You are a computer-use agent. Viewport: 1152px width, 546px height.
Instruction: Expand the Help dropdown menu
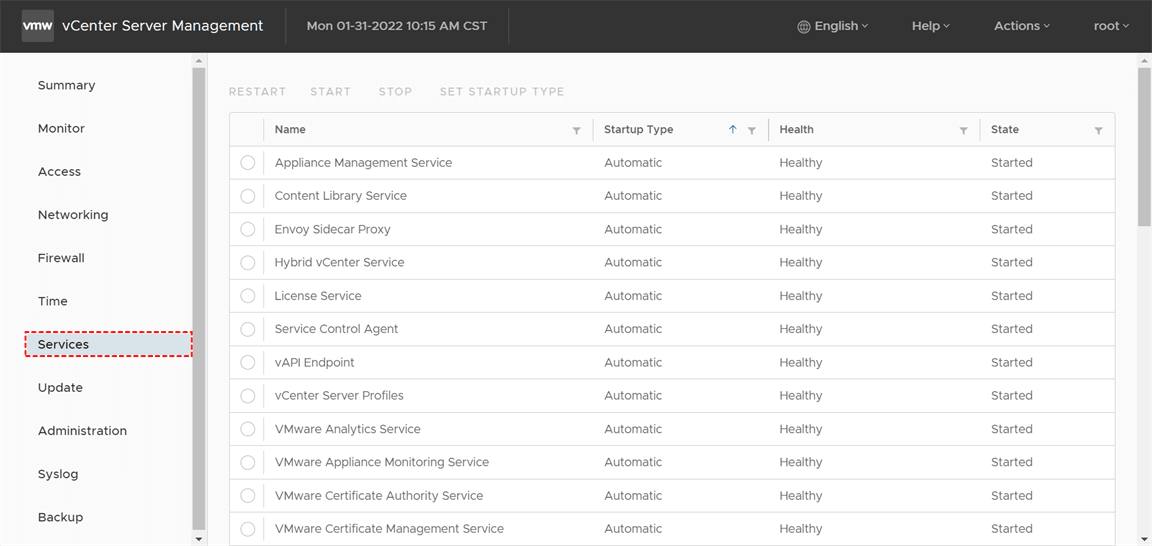[930, 26]
